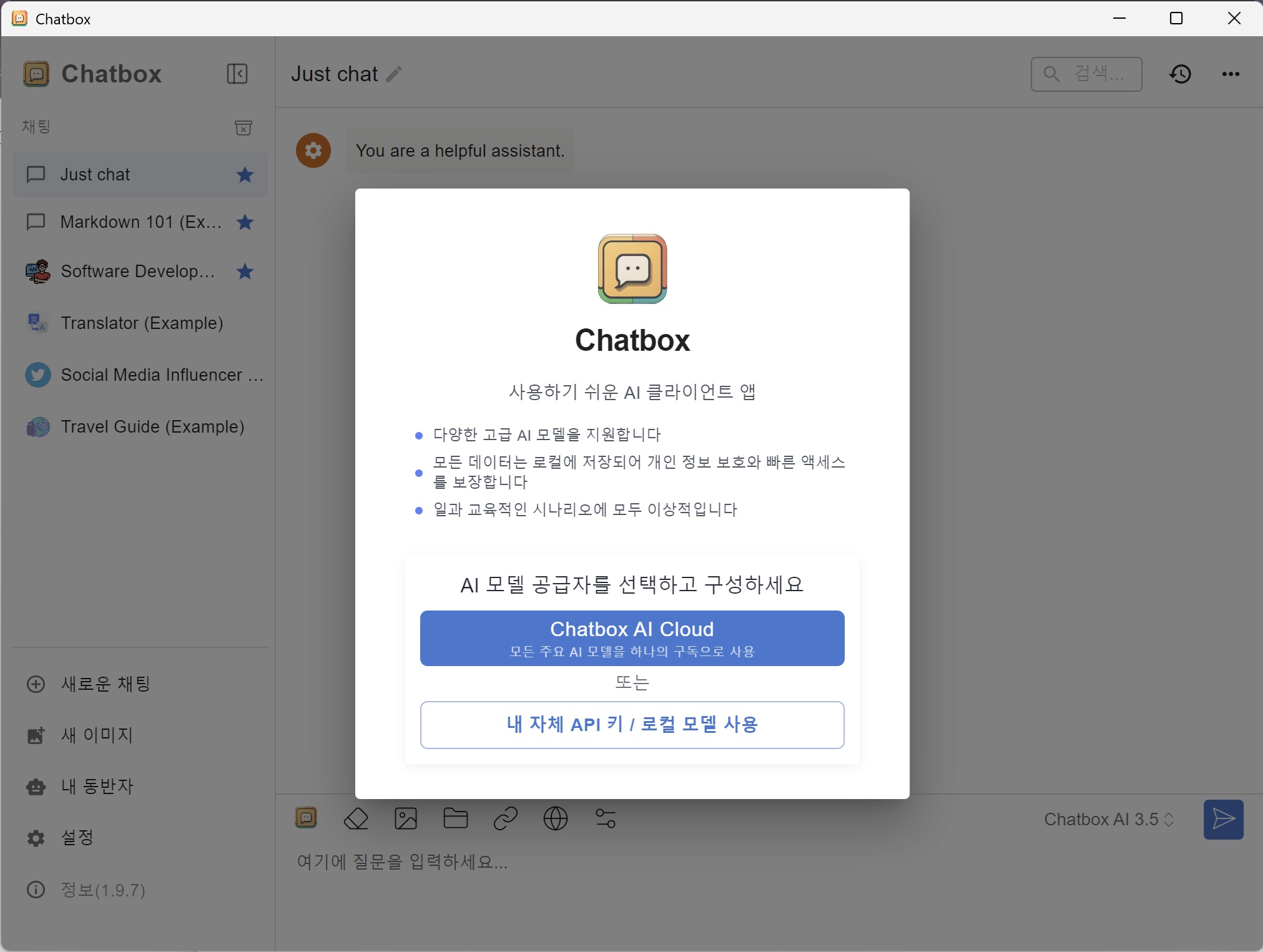1263x952 pixels.
Task: Select use my own API key / local model
Action: point(632,725)
